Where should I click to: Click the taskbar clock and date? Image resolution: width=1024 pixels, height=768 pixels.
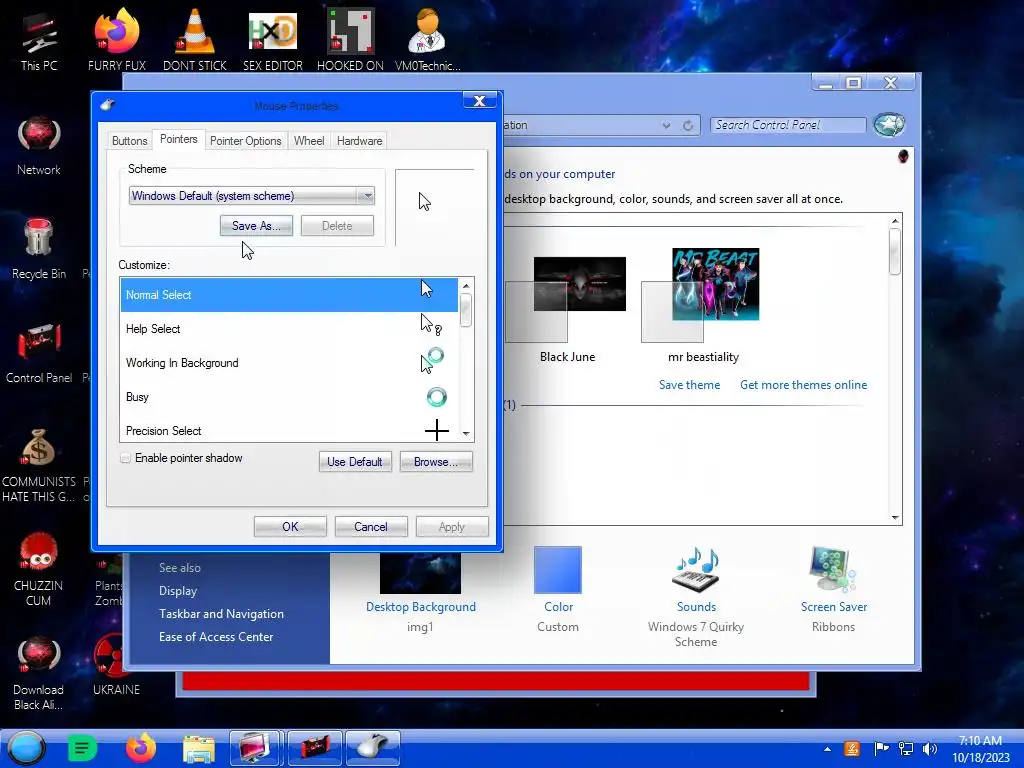coord(980,749)
